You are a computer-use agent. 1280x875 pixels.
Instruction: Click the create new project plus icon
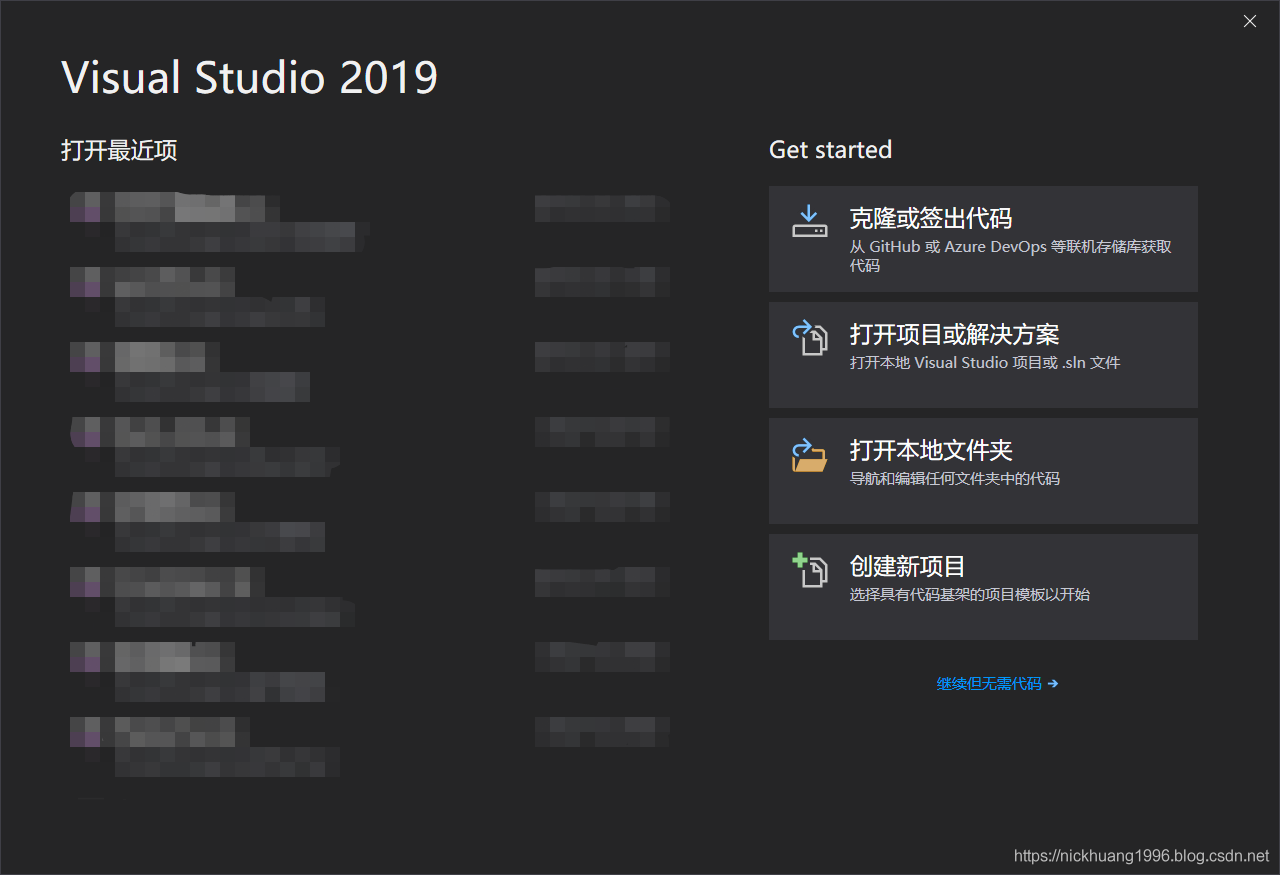(x=810, y=570)
